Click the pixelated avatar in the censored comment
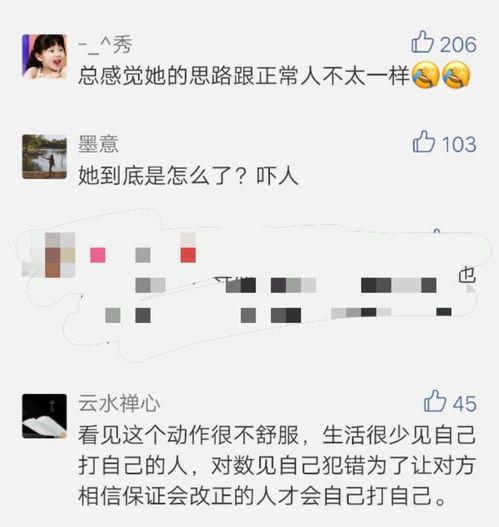The image size is (499, 527). [52, 255]
